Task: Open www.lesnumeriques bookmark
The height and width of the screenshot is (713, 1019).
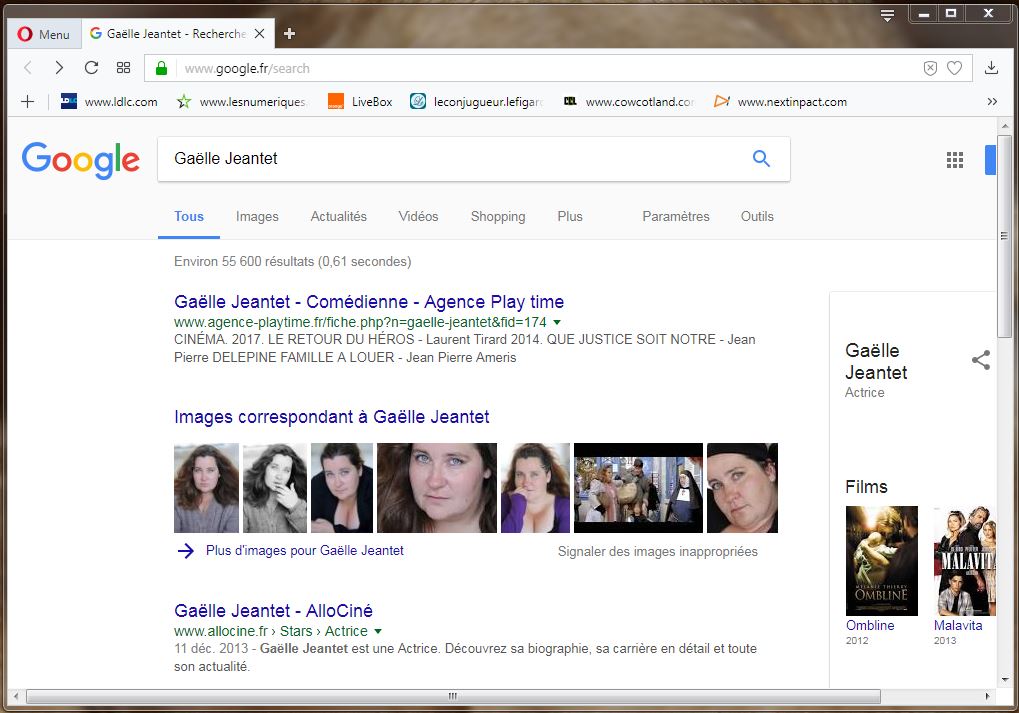Action: click(241, 101)
